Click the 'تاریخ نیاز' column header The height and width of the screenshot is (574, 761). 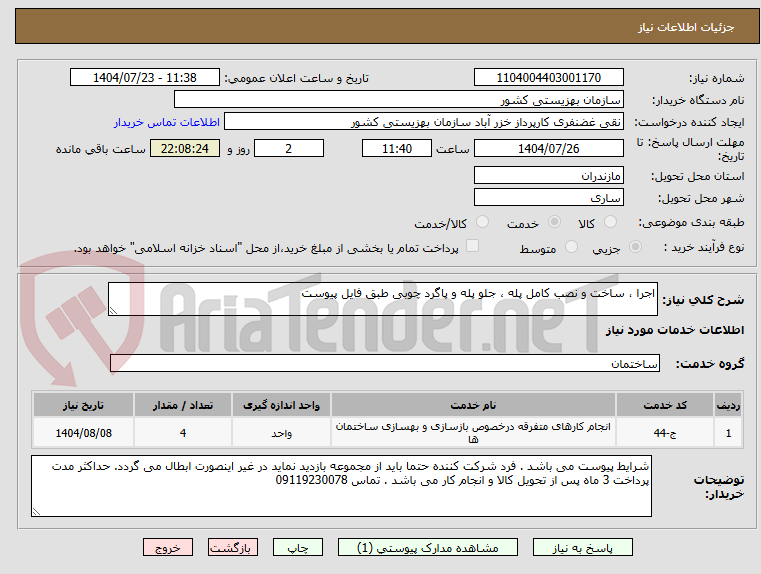tap(83, 405)
